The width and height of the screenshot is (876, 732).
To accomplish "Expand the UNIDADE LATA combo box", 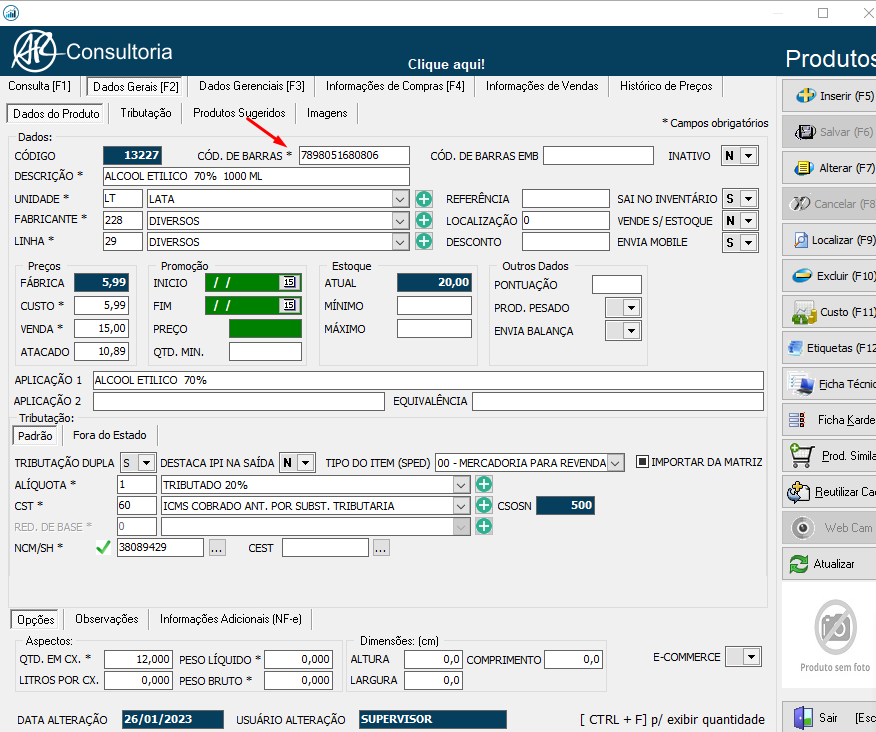I will tap(400, 199).
